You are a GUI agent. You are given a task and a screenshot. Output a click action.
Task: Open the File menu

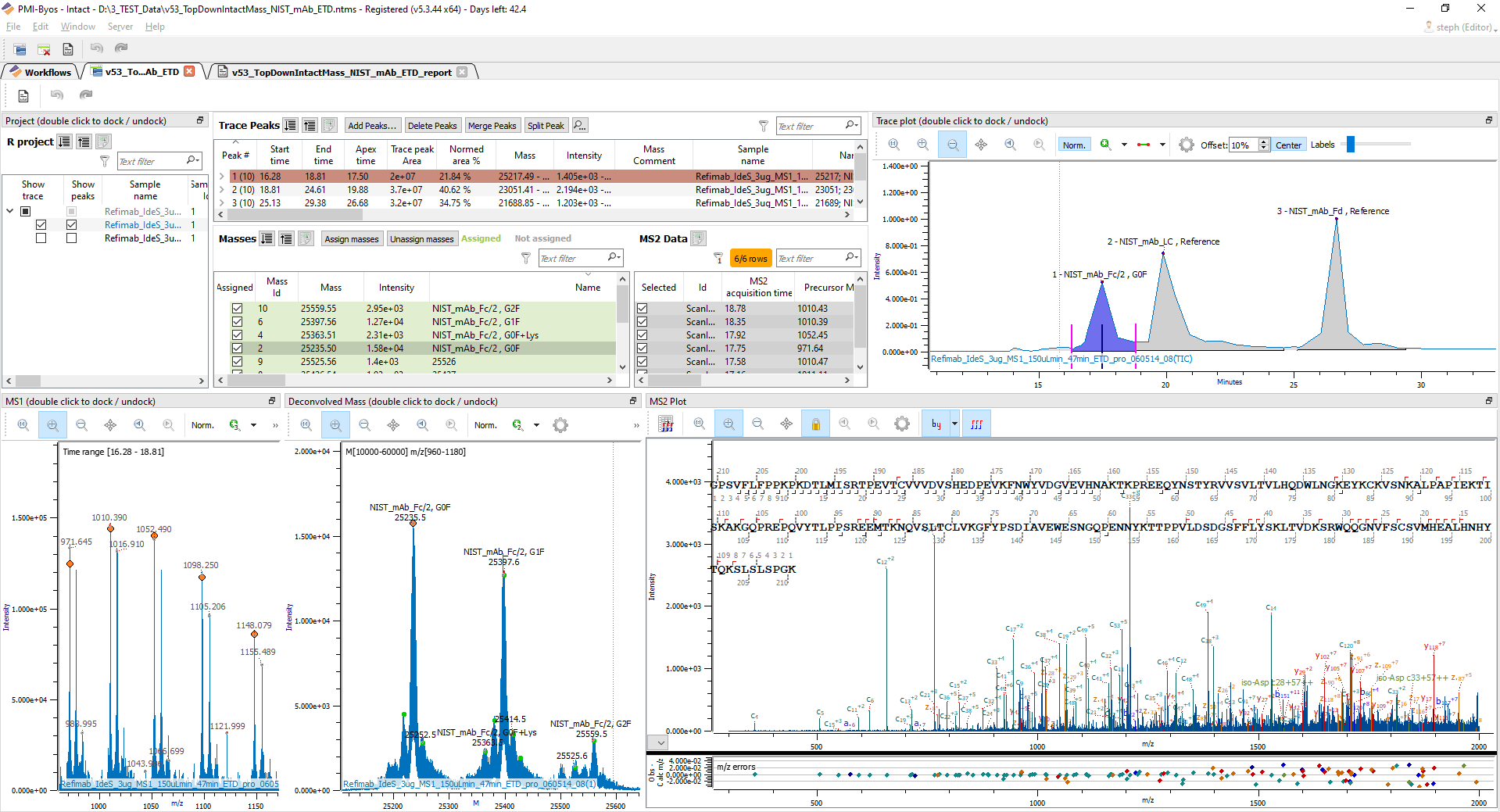pos(13,27)
